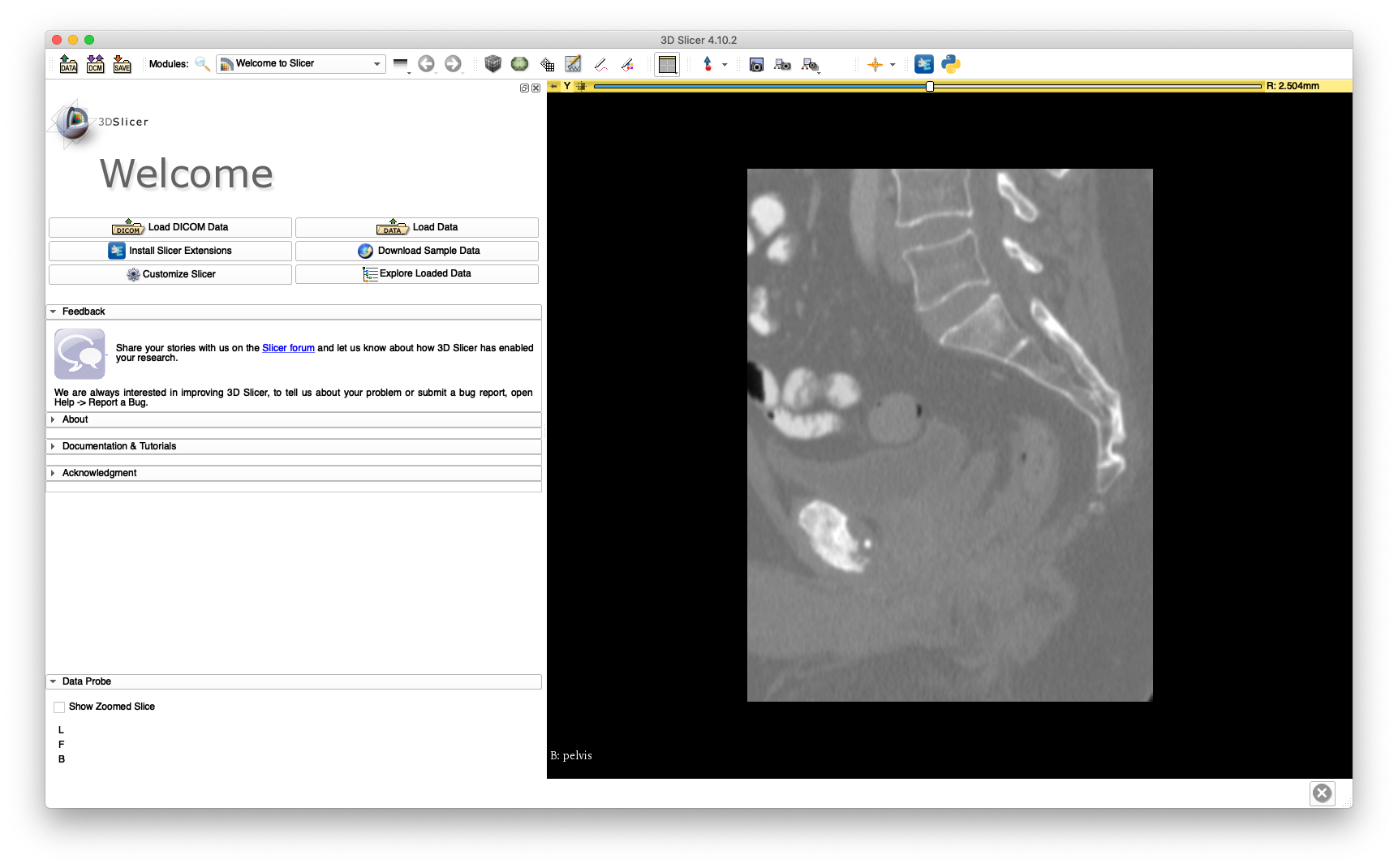Click the SAVE toolbar icon
Viewport: 1398px width, 868px height.
click(123, 64)
